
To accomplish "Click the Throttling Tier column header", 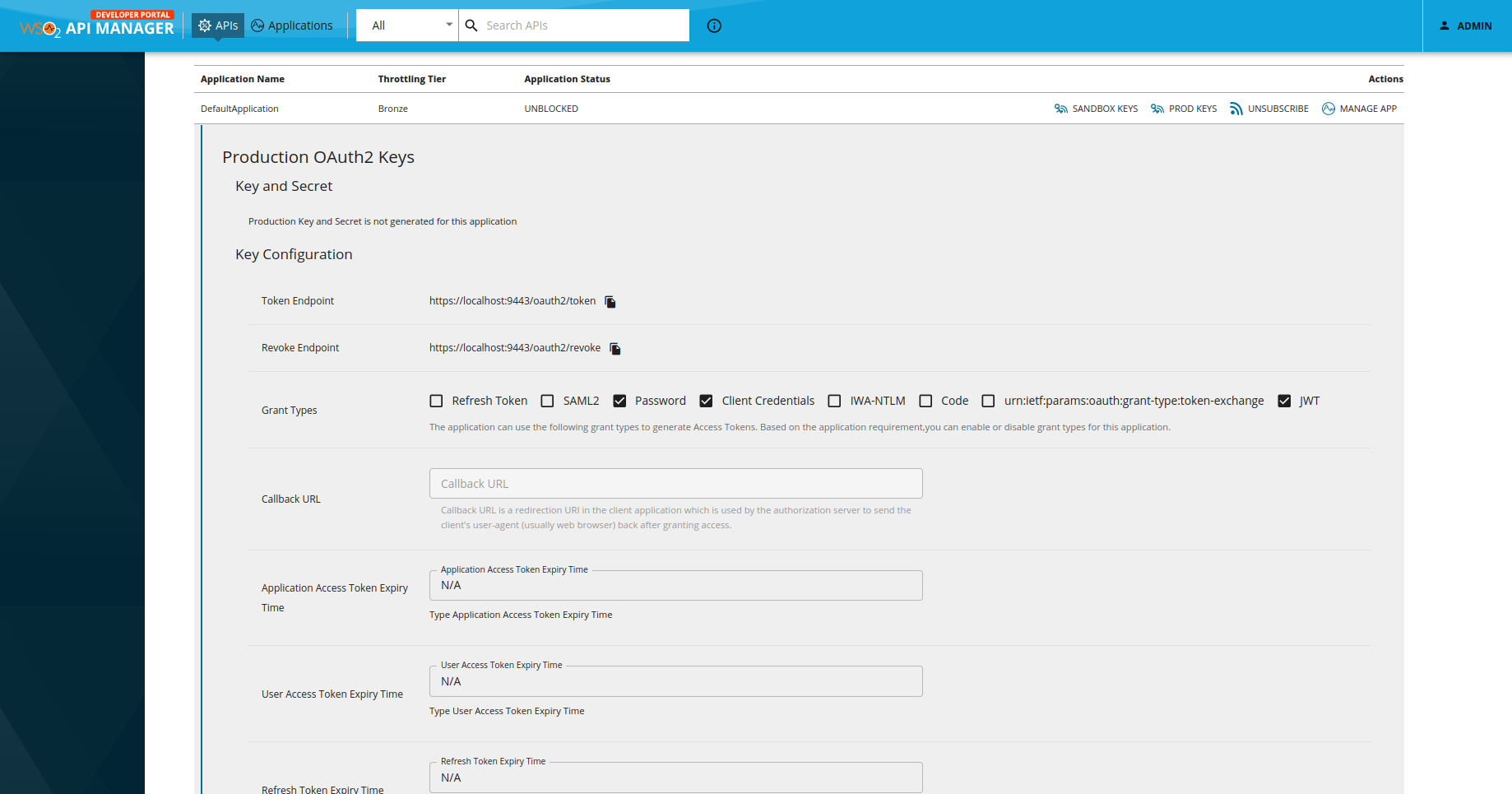I will coord(412,79).
